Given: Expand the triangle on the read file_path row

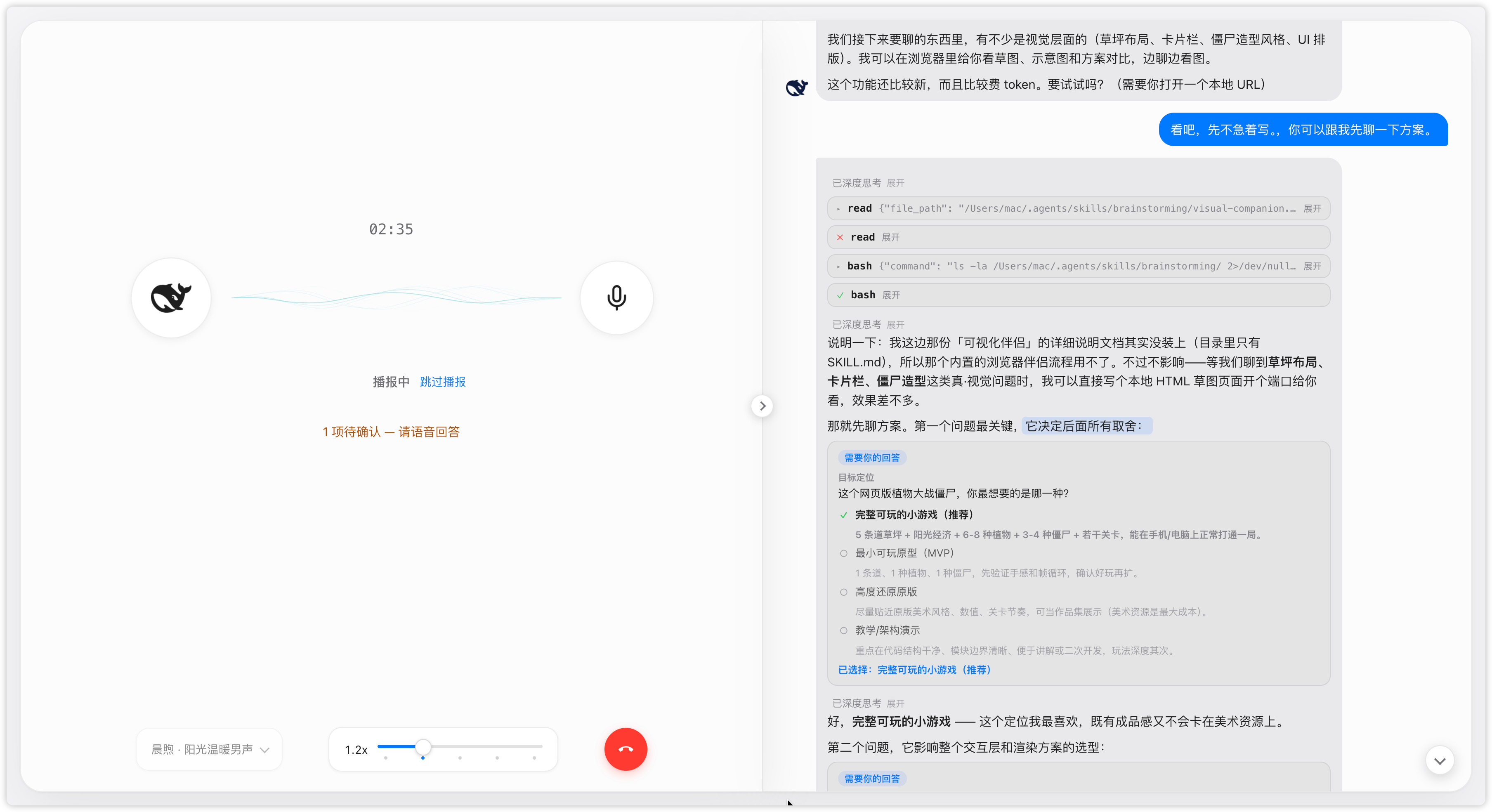Looking at the screenshot, I should pos(838,208).
